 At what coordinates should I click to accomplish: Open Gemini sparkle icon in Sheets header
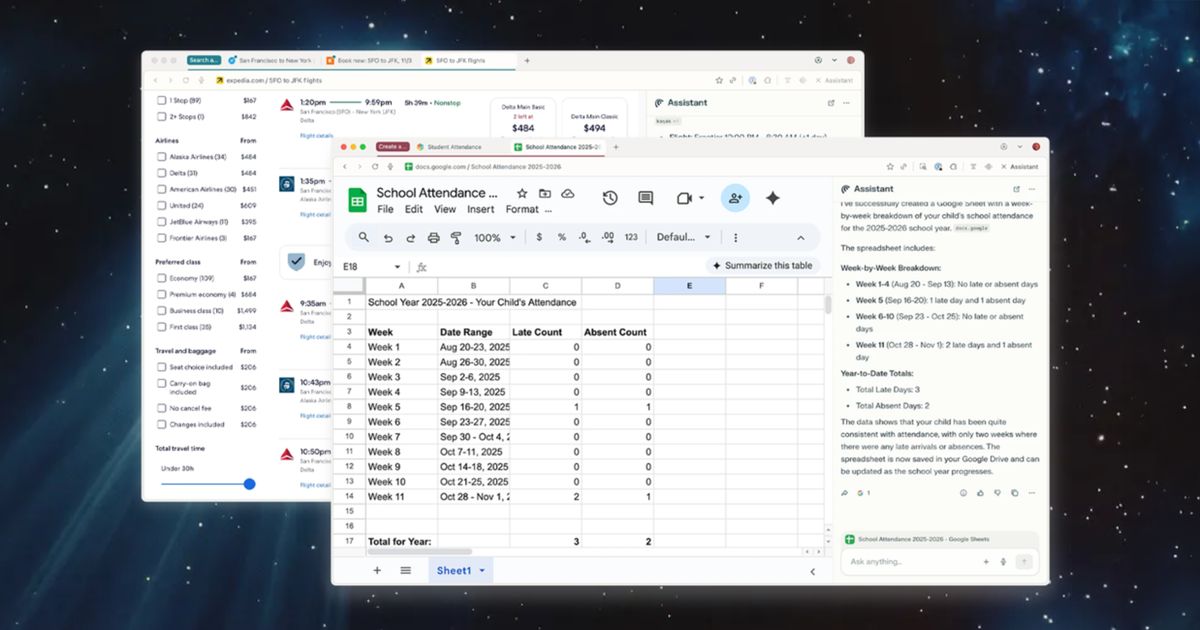(773, 198)
